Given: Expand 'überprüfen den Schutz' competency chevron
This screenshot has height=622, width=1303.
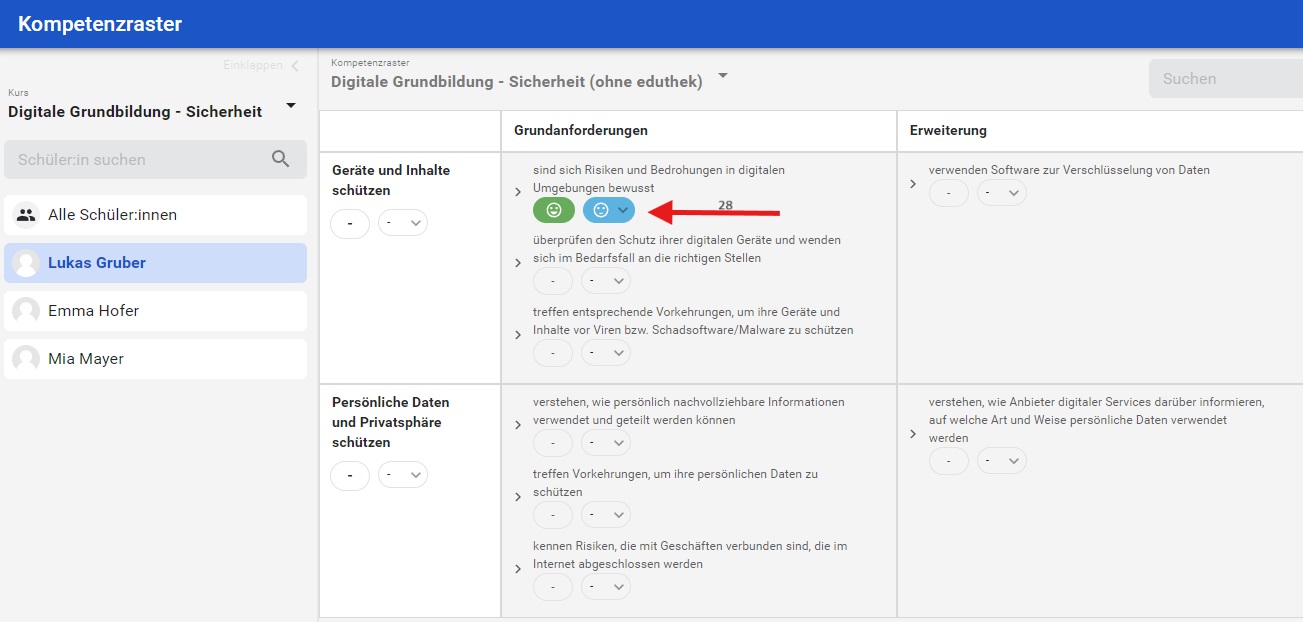Looking at the screenshot, I should (518, 263).
